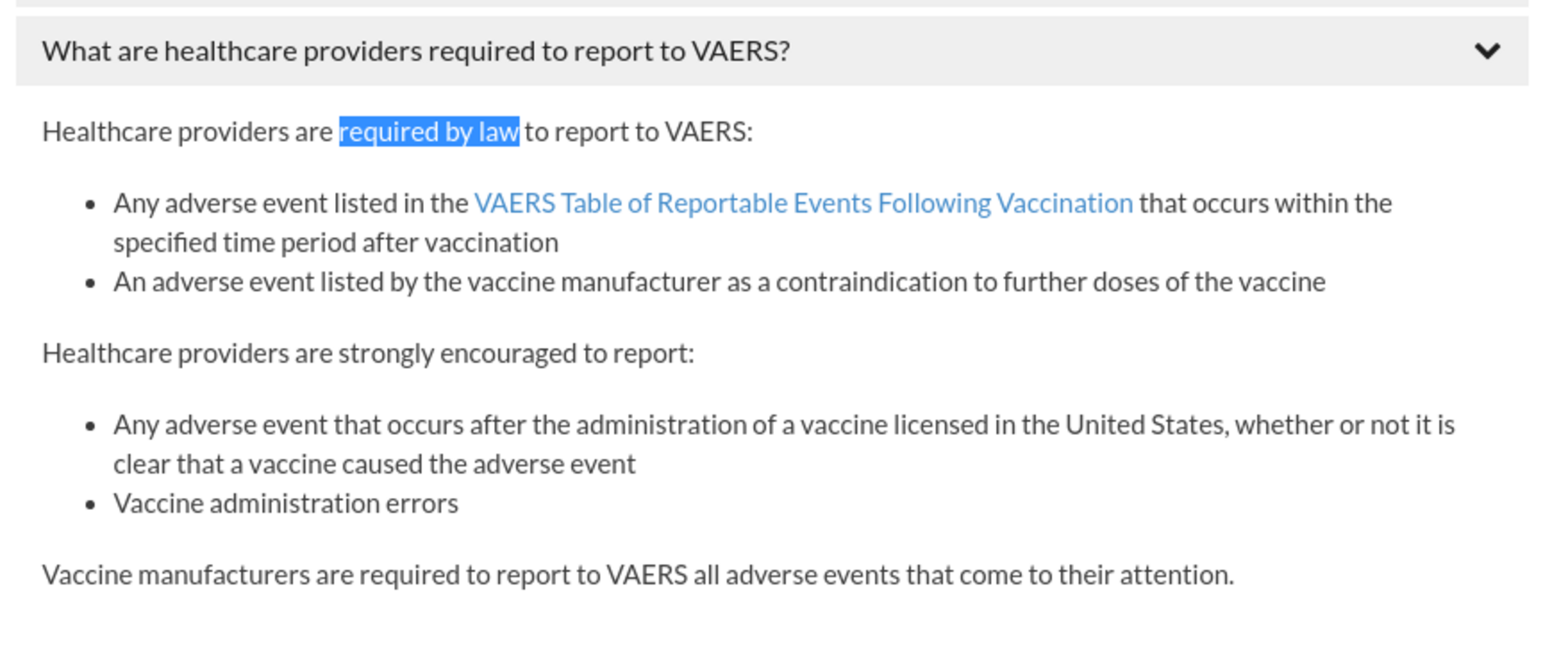Click the 'licensed in the United States' bullet line
Screen dimensions: 1568x654
(784, 425)
